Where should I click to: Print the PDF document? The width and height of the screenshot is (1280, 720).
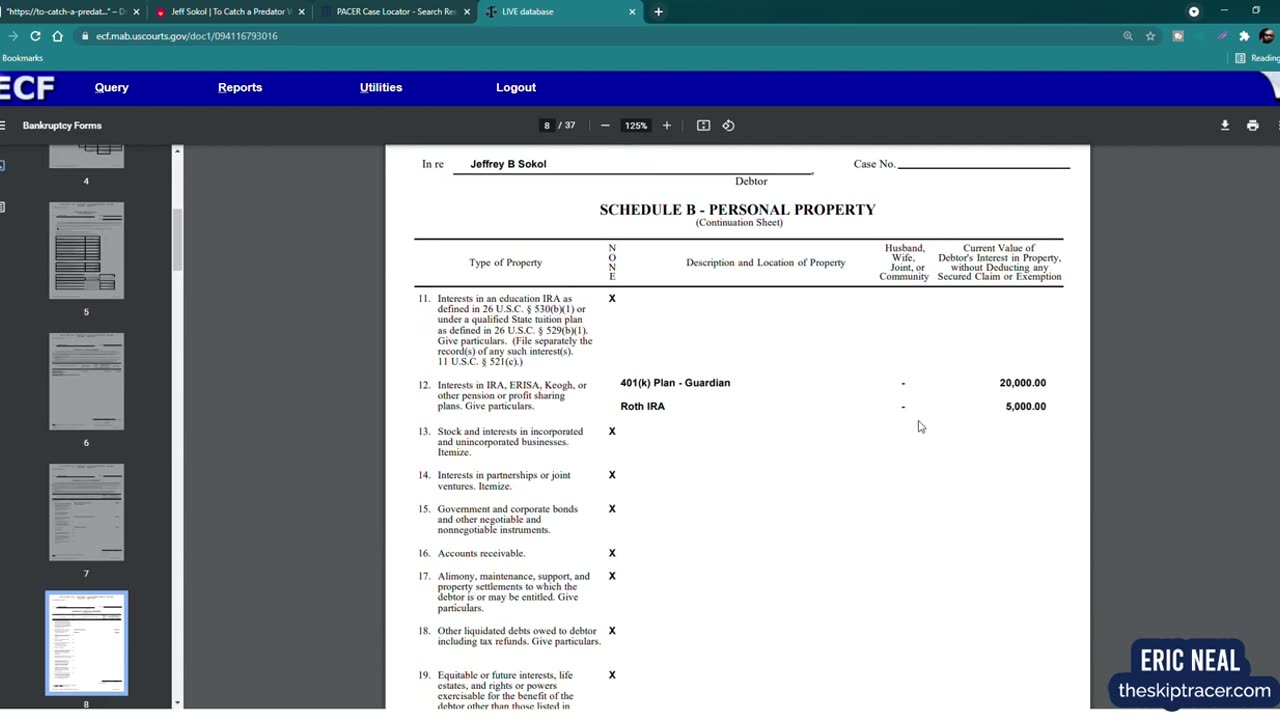pos(1252,125)
